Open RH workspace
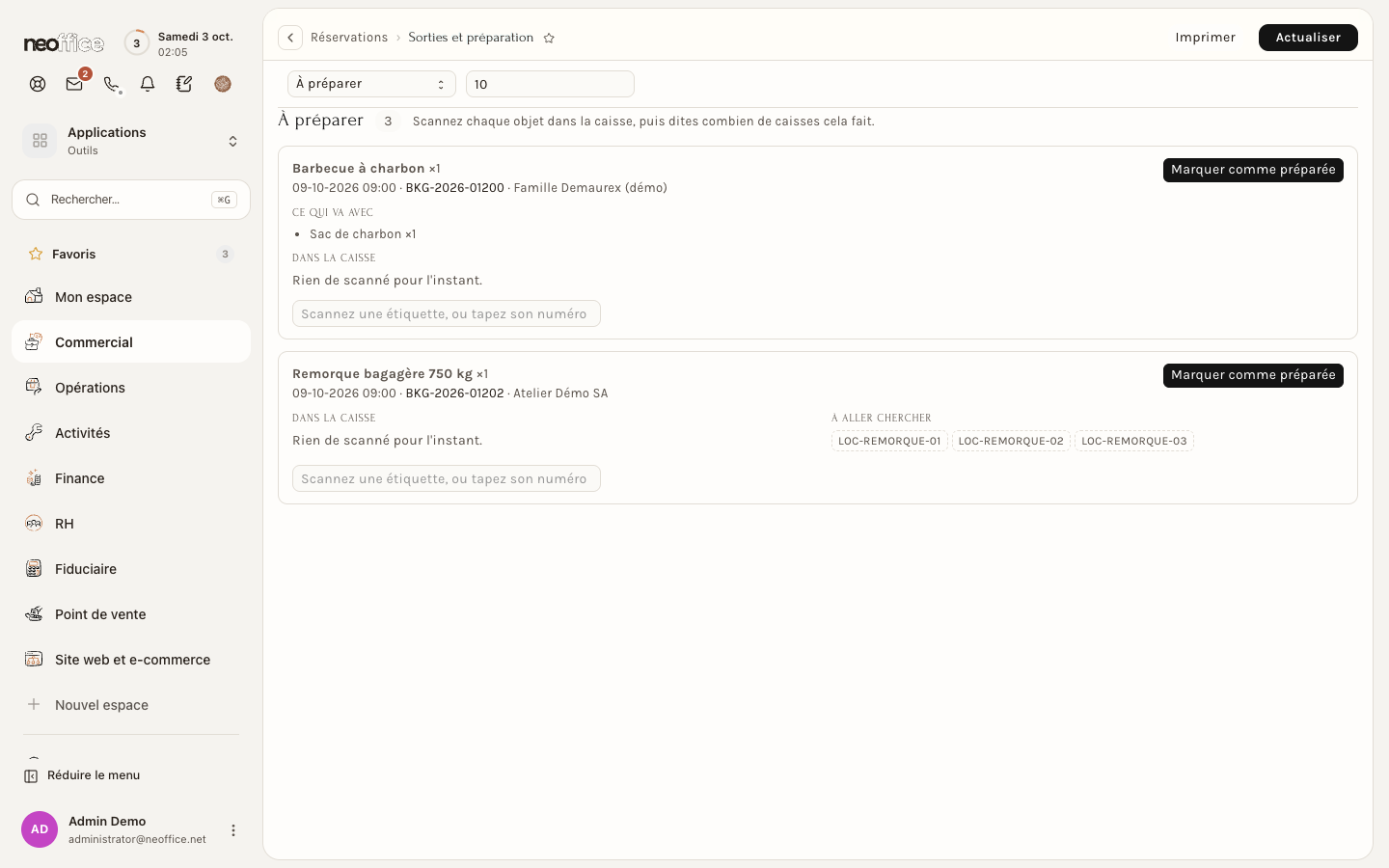Image resolution: width=1389 pixels, height=868 pixels. click(x=131, y=524)
